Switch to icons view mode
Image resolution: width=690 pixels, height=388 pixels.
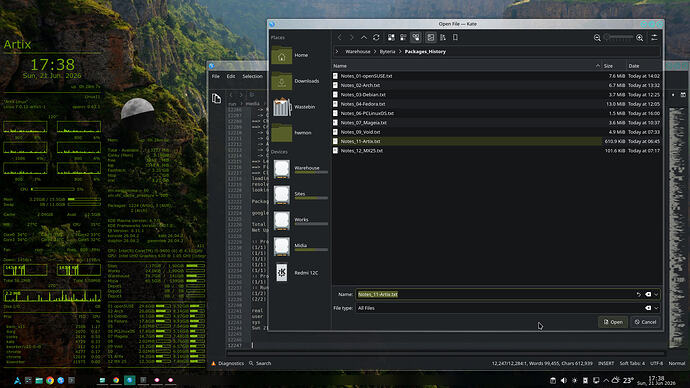pyautogui.click(x=391, y=37)
